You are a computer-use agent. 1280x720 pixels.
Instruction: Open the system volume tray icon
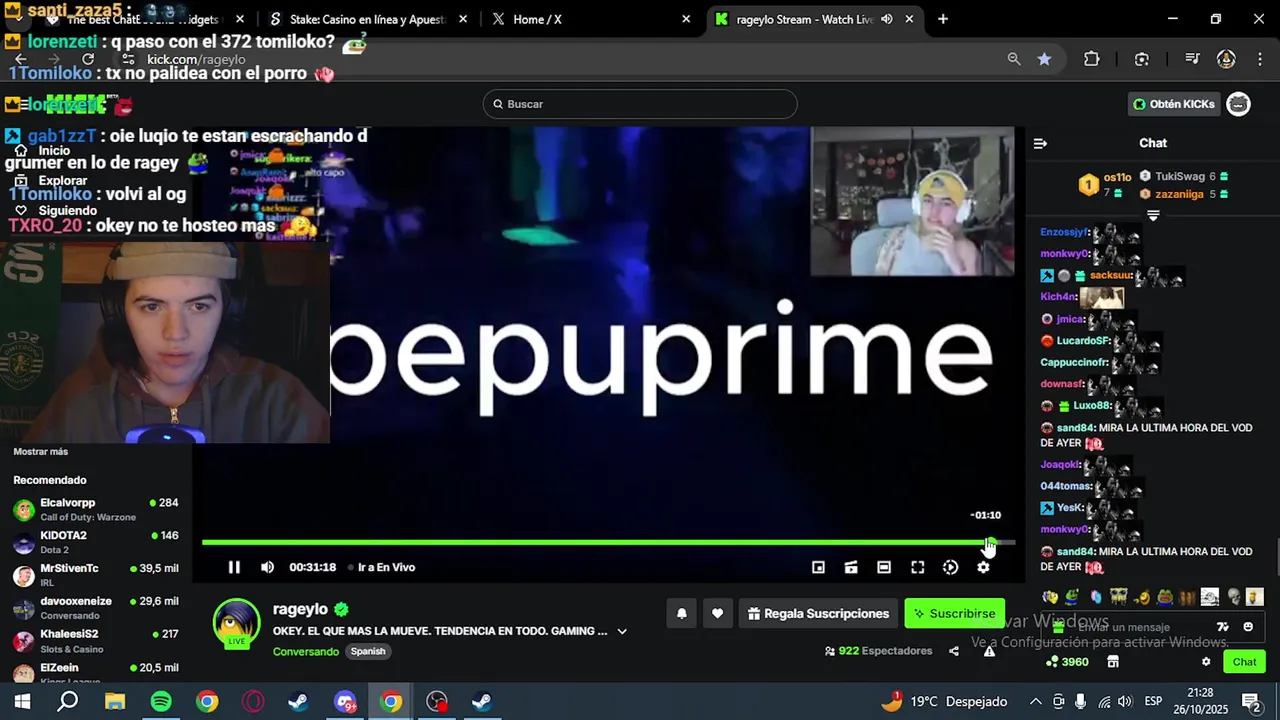(1125, 702)
